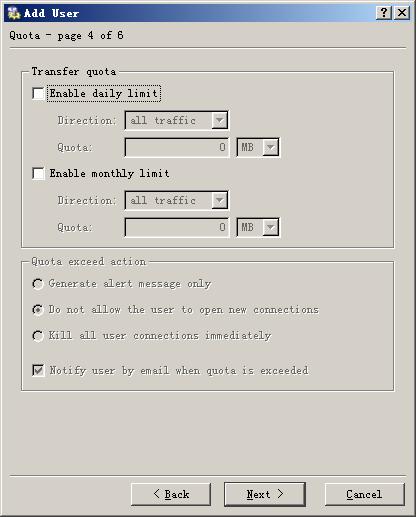The width and height of the screenshot is (416, 517).
Task: Proceed with the Next button
Action: point(265,494)
